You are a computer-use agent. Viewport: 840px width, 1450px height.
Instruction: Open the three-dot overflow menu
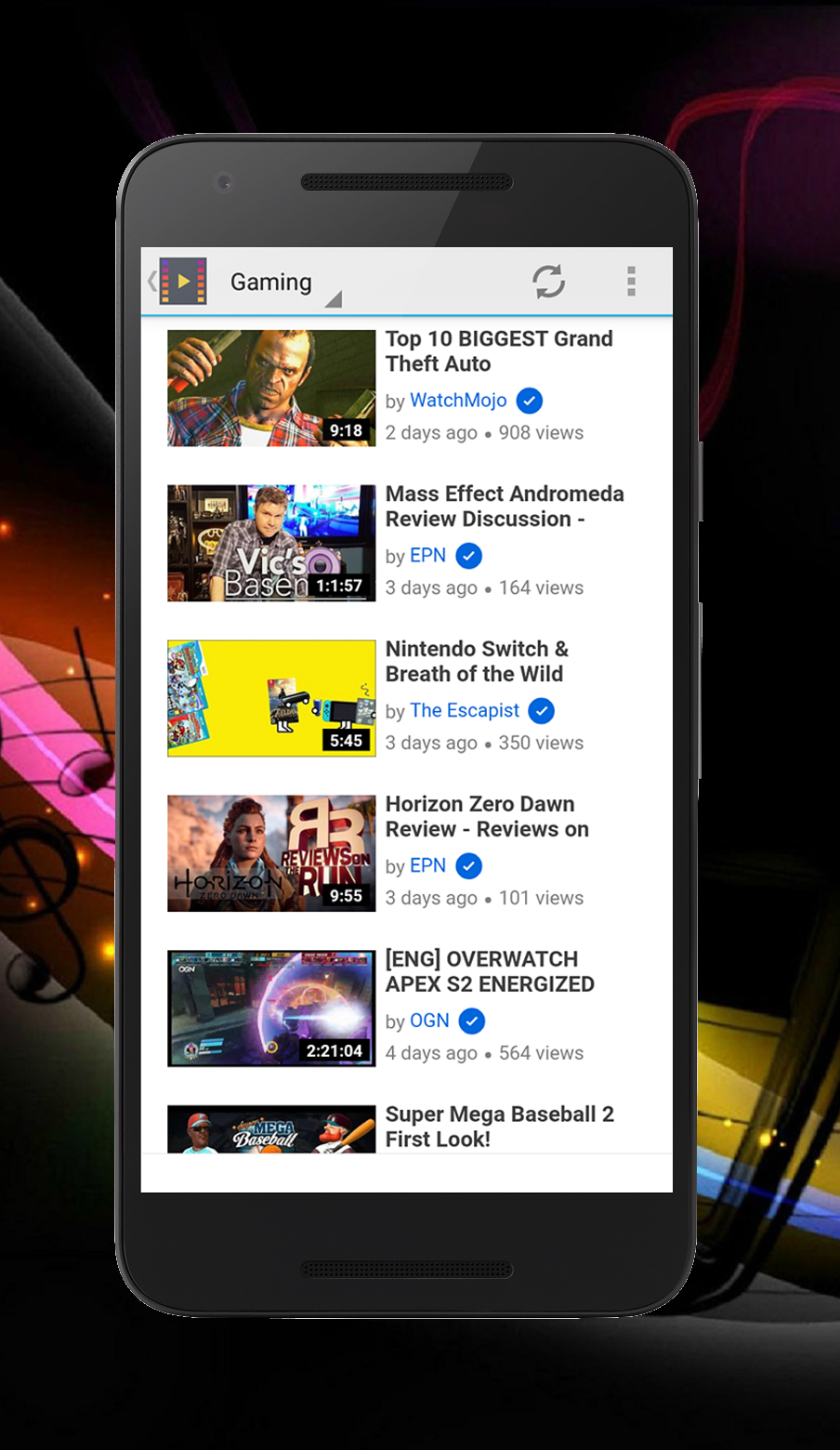click(631, 281)
